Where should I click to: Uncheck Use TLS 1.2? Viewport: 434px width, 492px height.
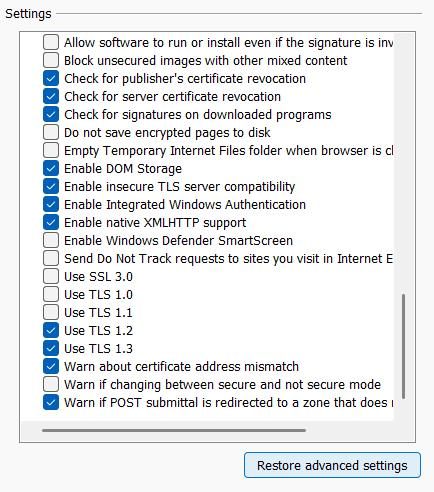51,330
